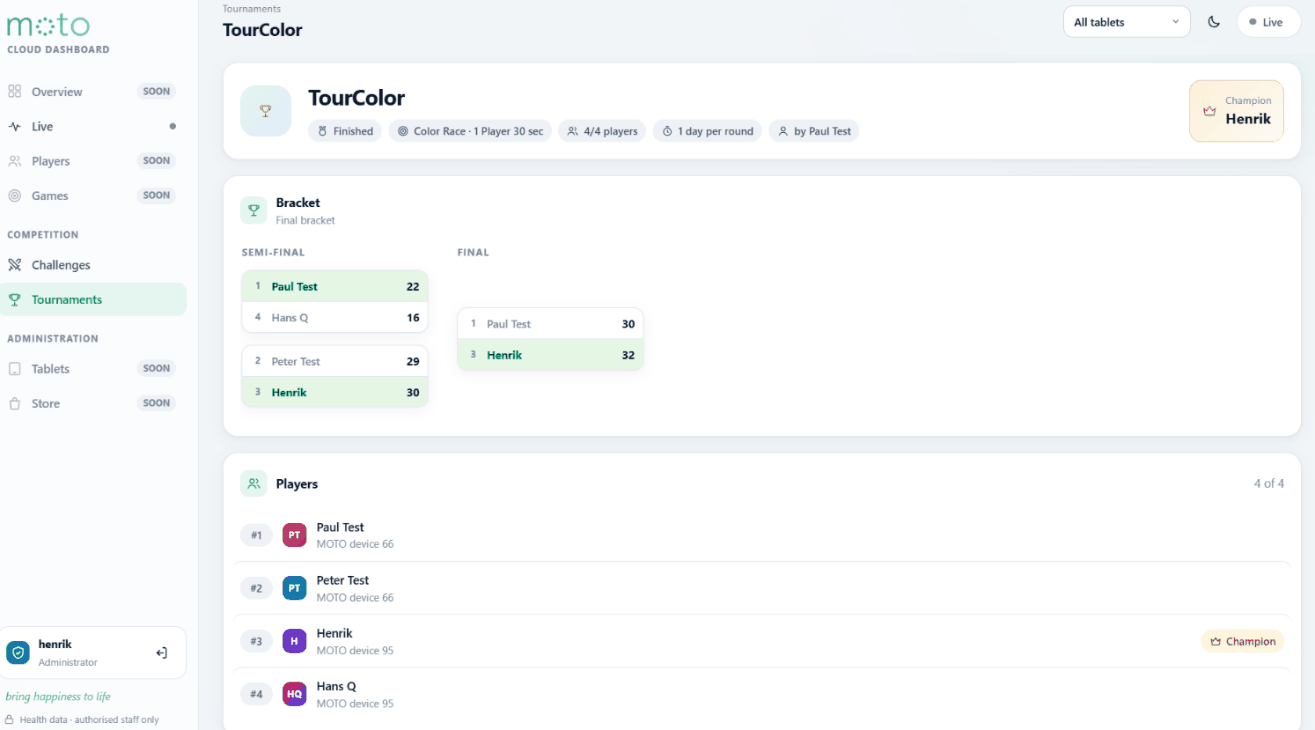Open Tablets under Administration
This screenshot has height=730, width=1315.
pyautogui.click(x=93, y=369)
